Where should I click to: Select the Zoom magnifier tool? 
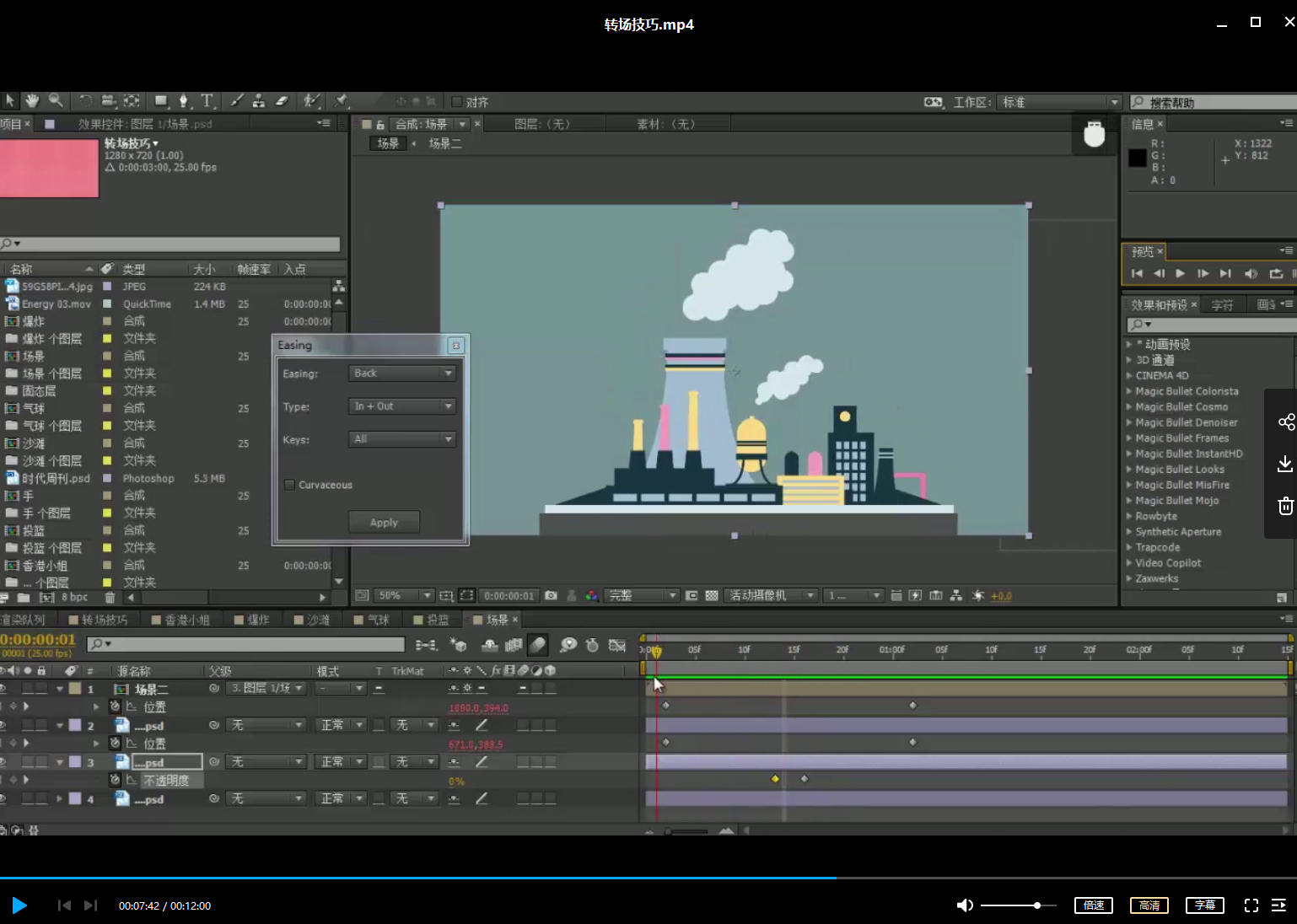click(x=56, y=101)
